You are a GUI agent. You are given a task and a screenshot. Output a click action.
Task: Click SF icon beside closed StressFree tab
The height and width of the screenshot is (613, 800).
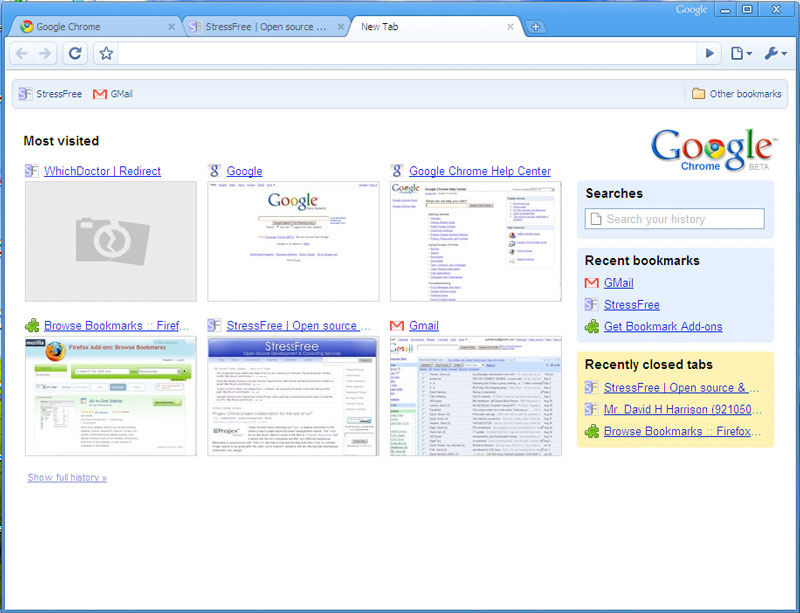(591, 387)
